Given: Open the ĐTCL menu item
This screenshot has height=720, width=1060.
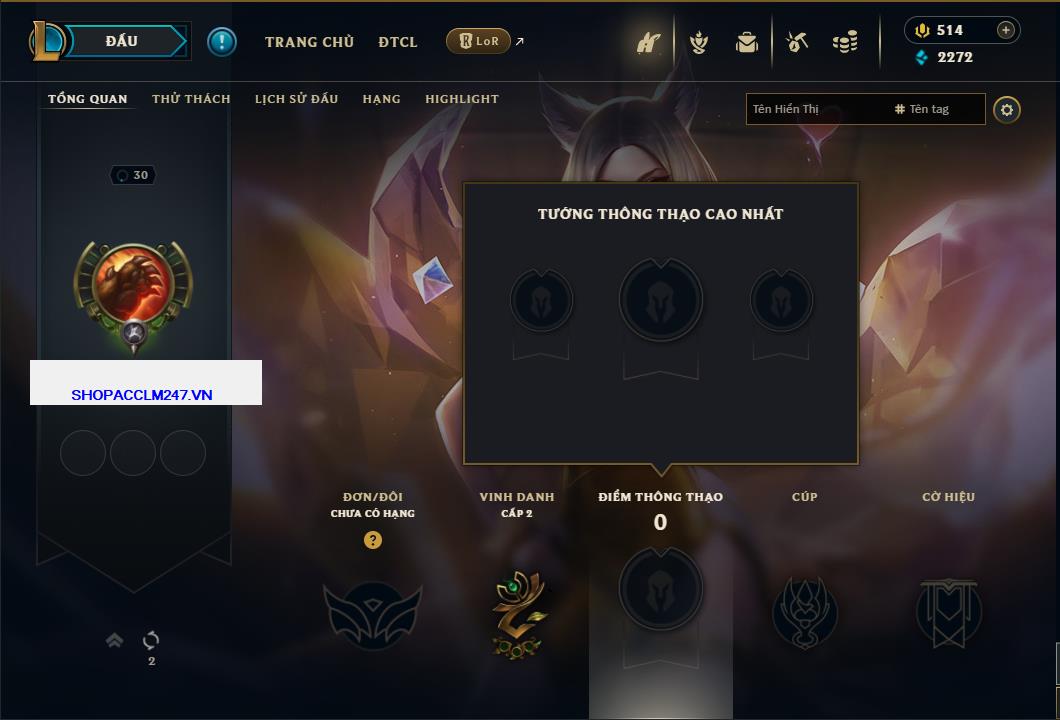Looking at the screenshot, I should pyautogui.click(x=398, y=42).
